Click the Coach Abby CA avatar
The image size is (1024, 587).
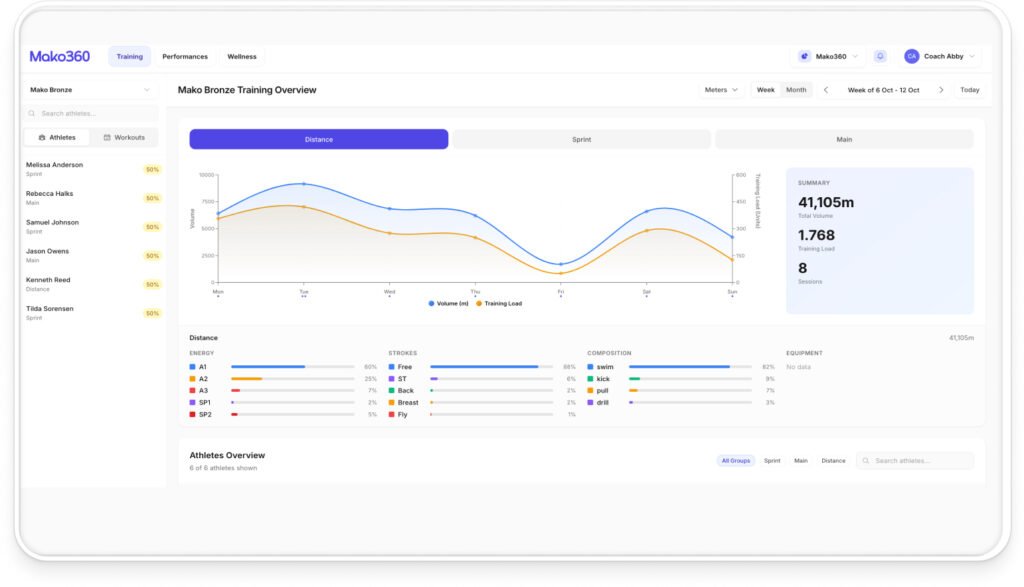[x=911, y=57]
